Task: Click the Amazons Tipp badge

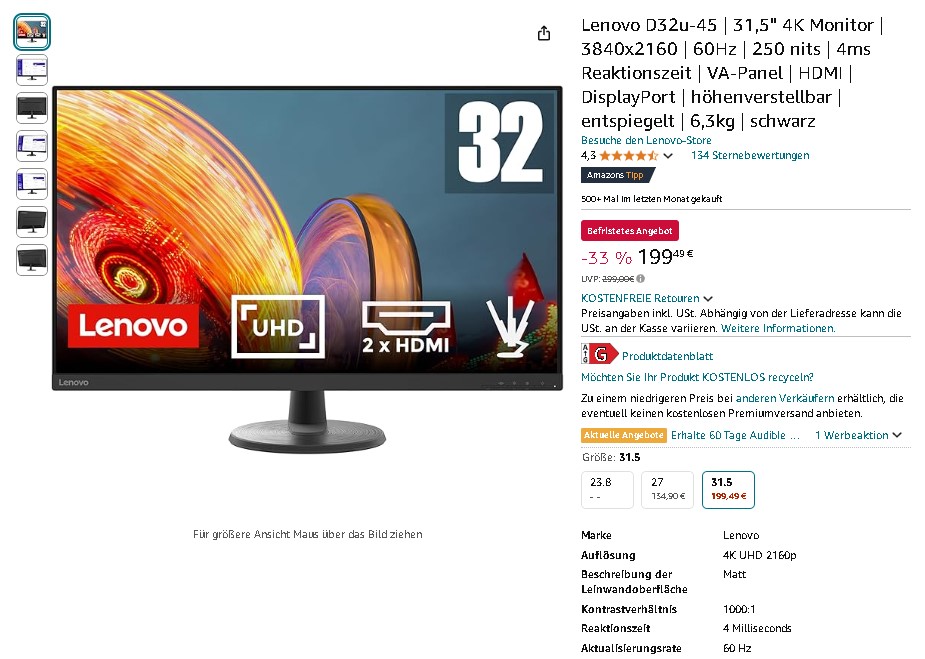Action: (618, 175)
